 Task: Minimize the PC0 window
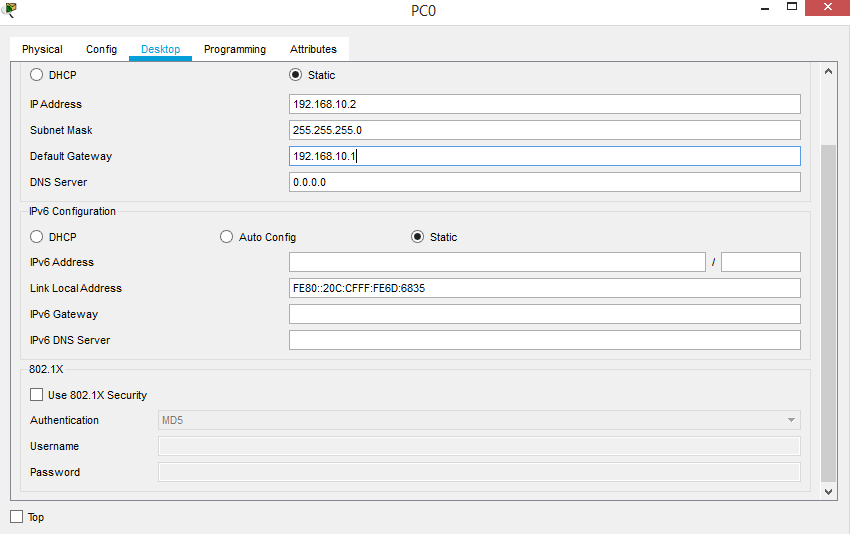(x=765, y=9)
